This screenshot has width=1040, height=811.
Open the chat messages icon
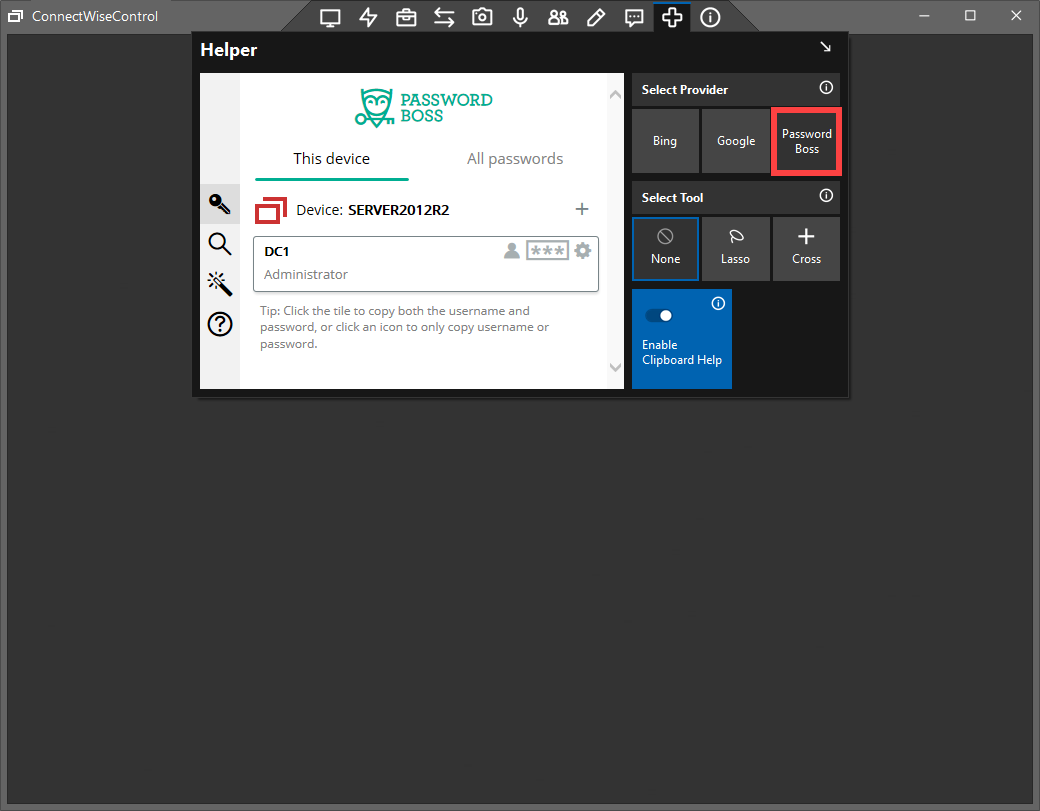point(634,17)
